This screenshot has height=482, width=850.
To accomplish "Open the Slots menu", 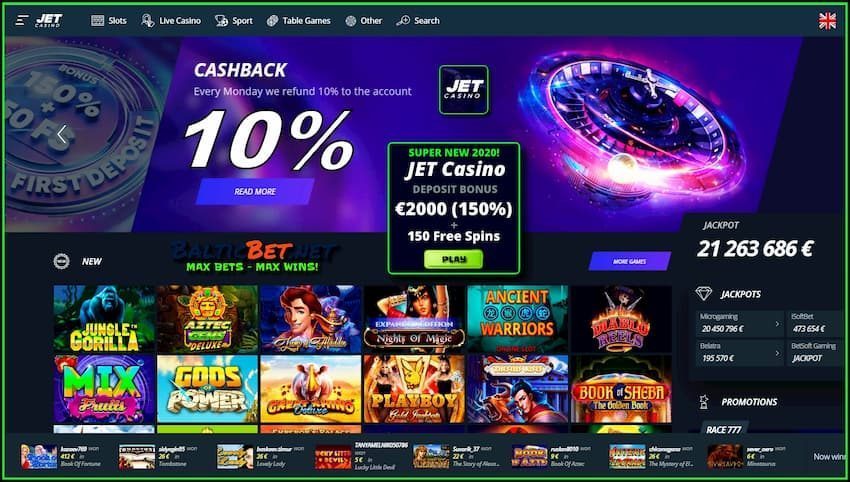I will (108, 21).
